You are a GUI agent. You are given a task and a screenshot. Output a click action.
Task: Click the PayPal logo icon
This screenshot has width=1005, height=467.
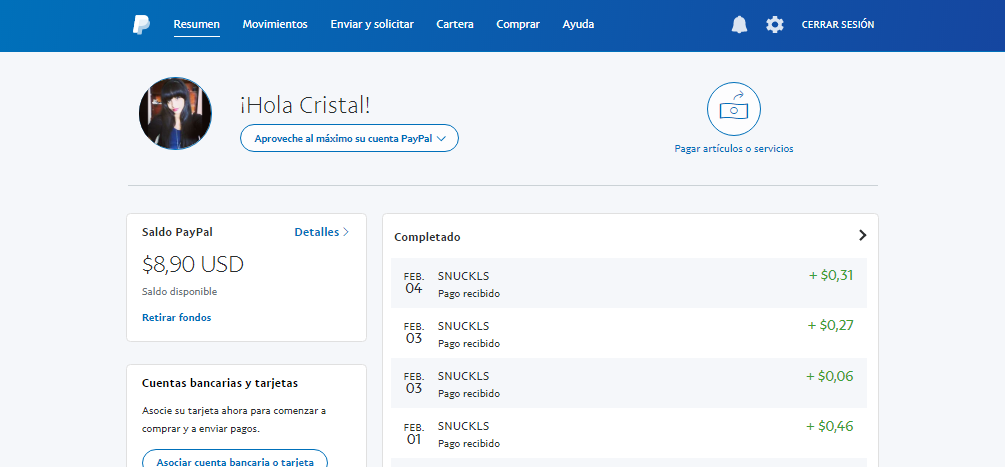141,24
